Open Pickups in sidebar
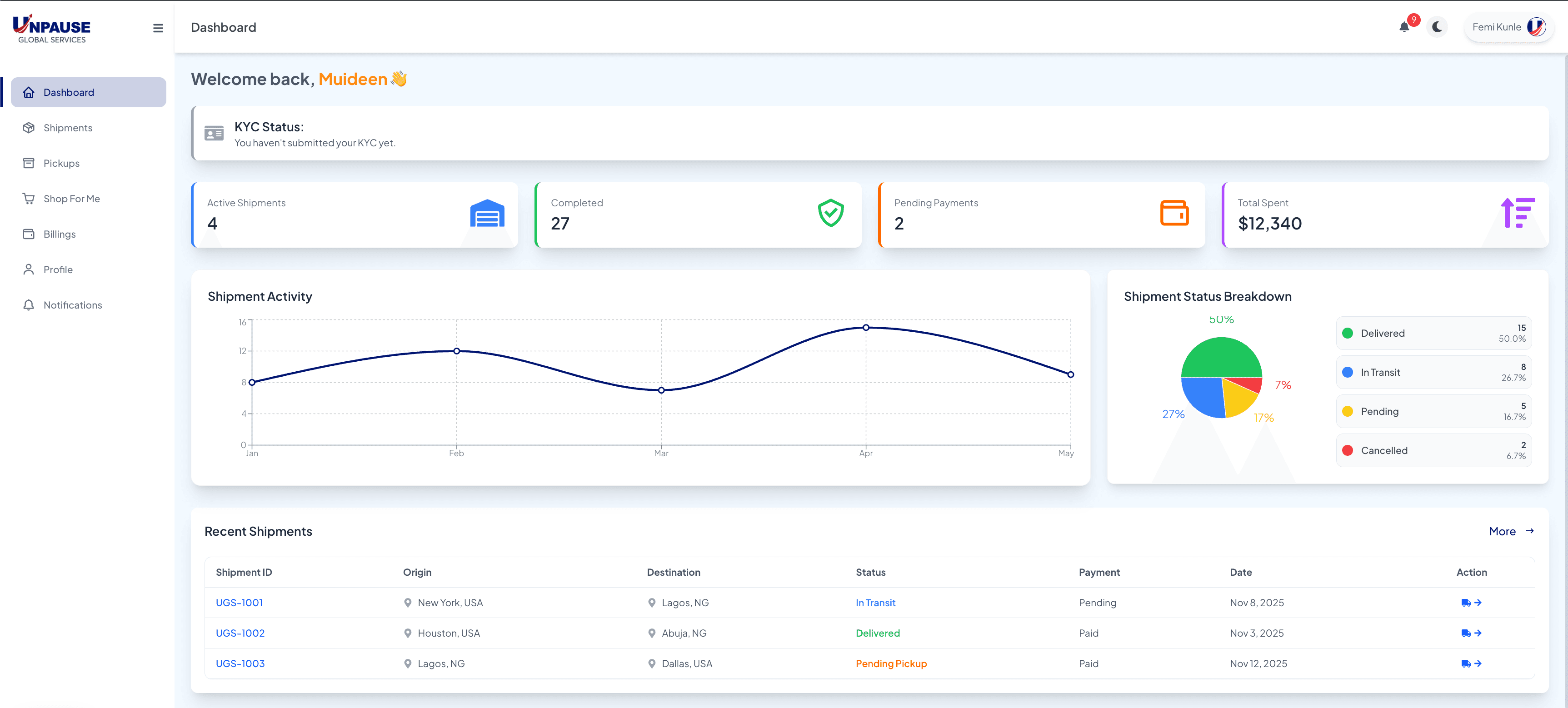Screen dimensions: 1568x708 pyautogui.click(x=88, y=163)
